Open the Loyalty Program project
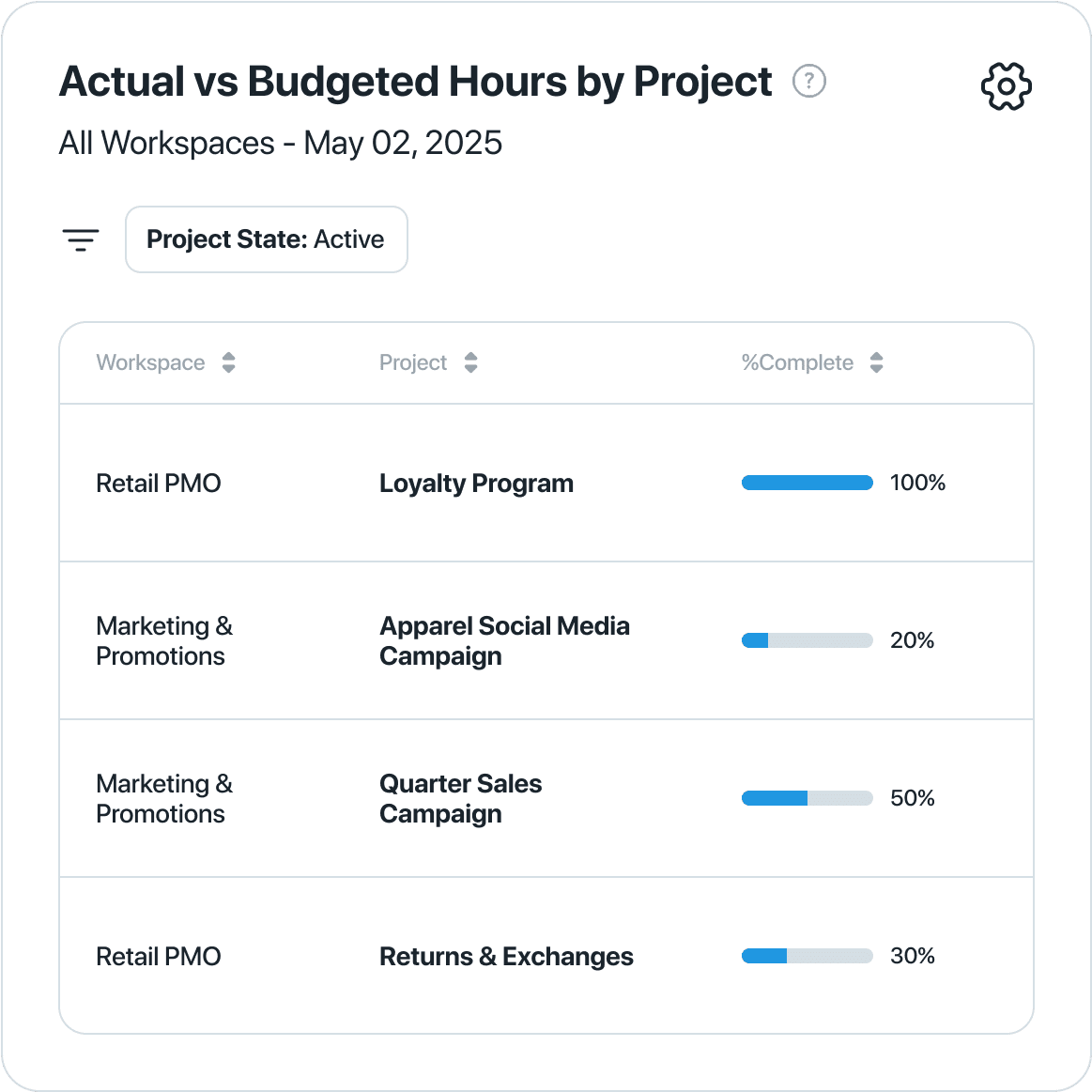The height and width of the screenshot is (1092, 1092). pyautogui.click(x=476, y=483)
